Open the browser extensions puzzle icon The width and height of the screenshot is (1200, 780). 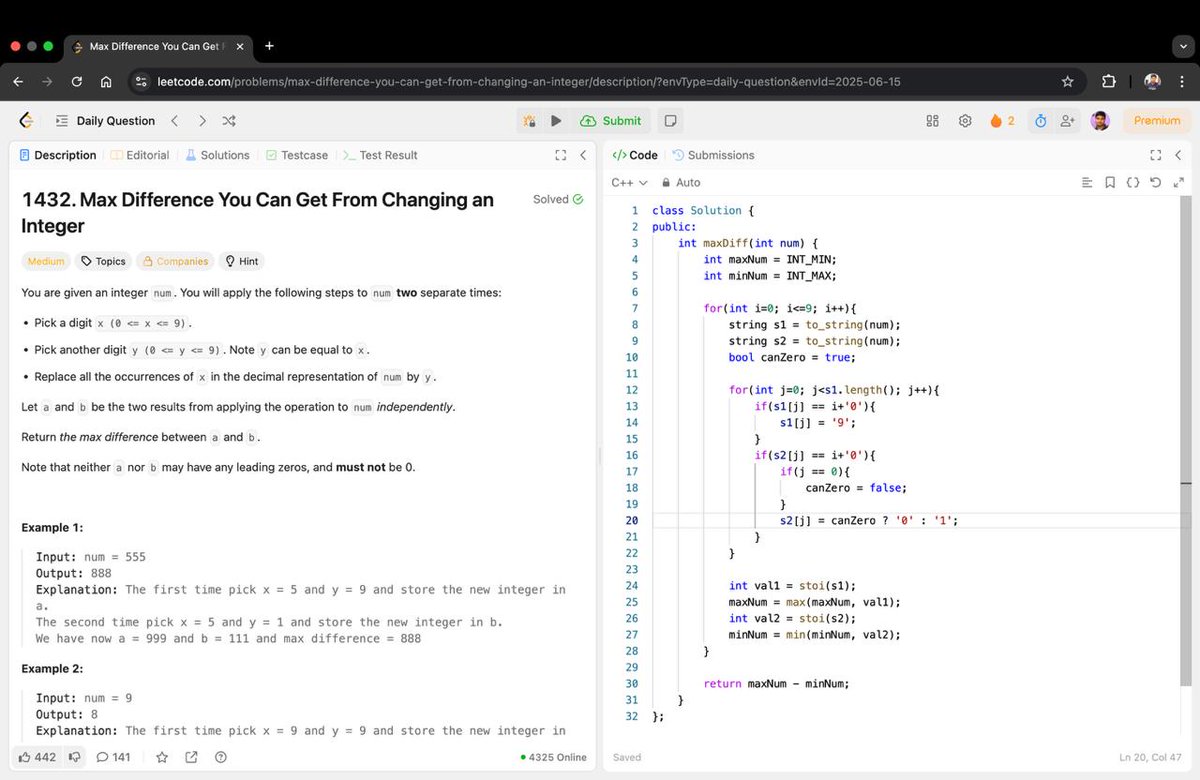click(x=1108, y=82)
